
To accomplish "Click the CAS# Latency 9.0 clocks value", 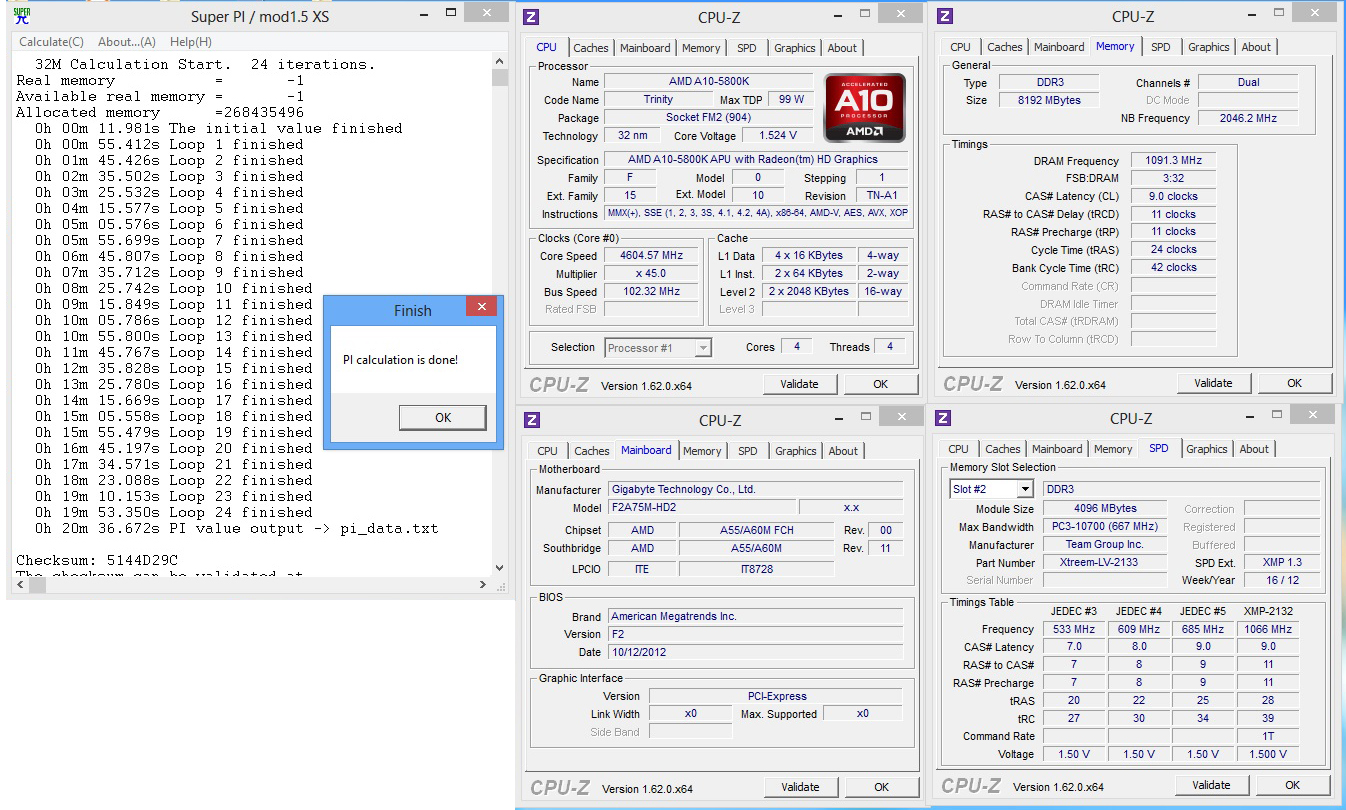I will point(1173,196).
